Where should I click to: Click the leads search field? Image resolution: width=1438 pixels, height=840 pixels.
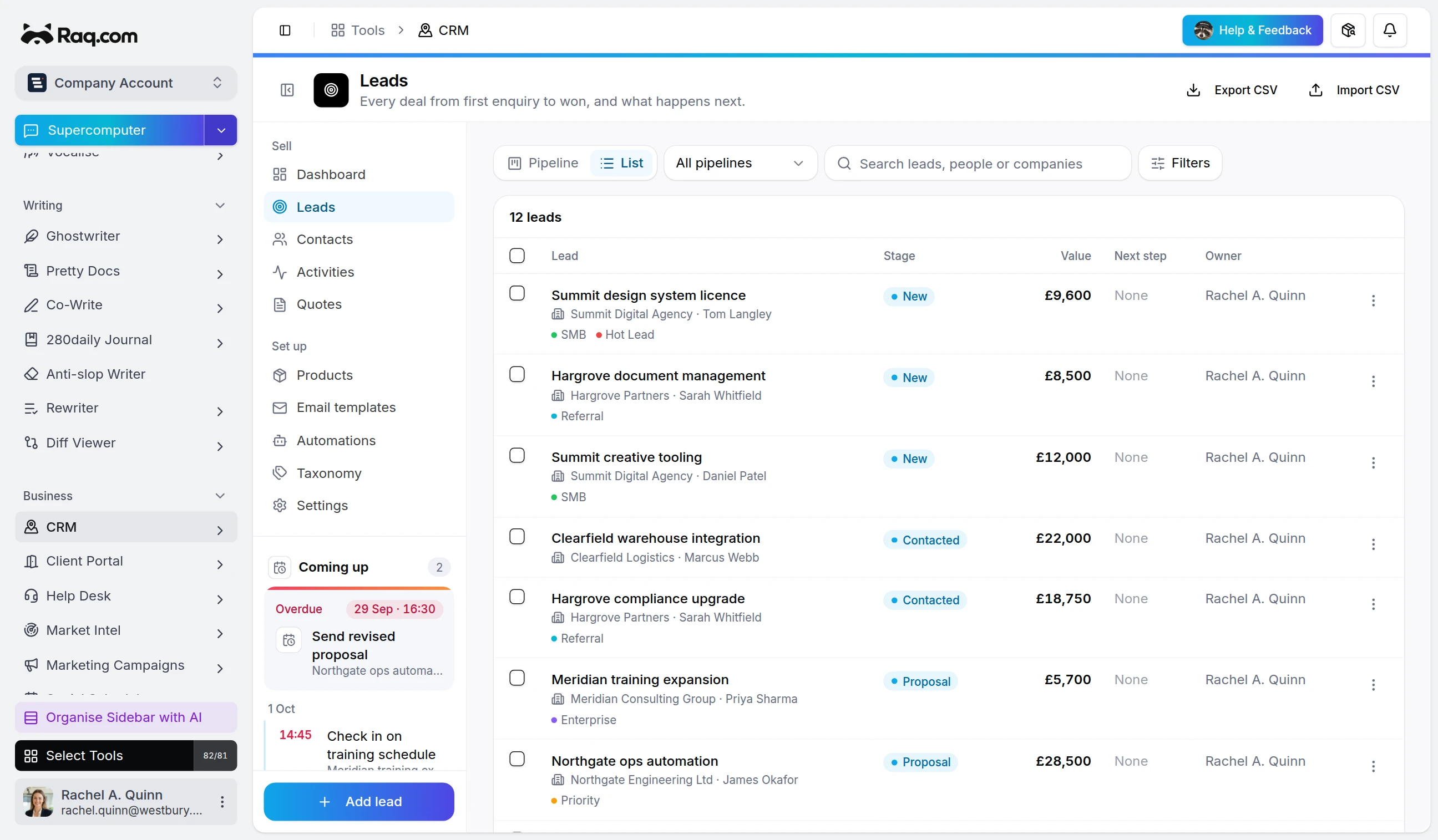coord(978,164)
